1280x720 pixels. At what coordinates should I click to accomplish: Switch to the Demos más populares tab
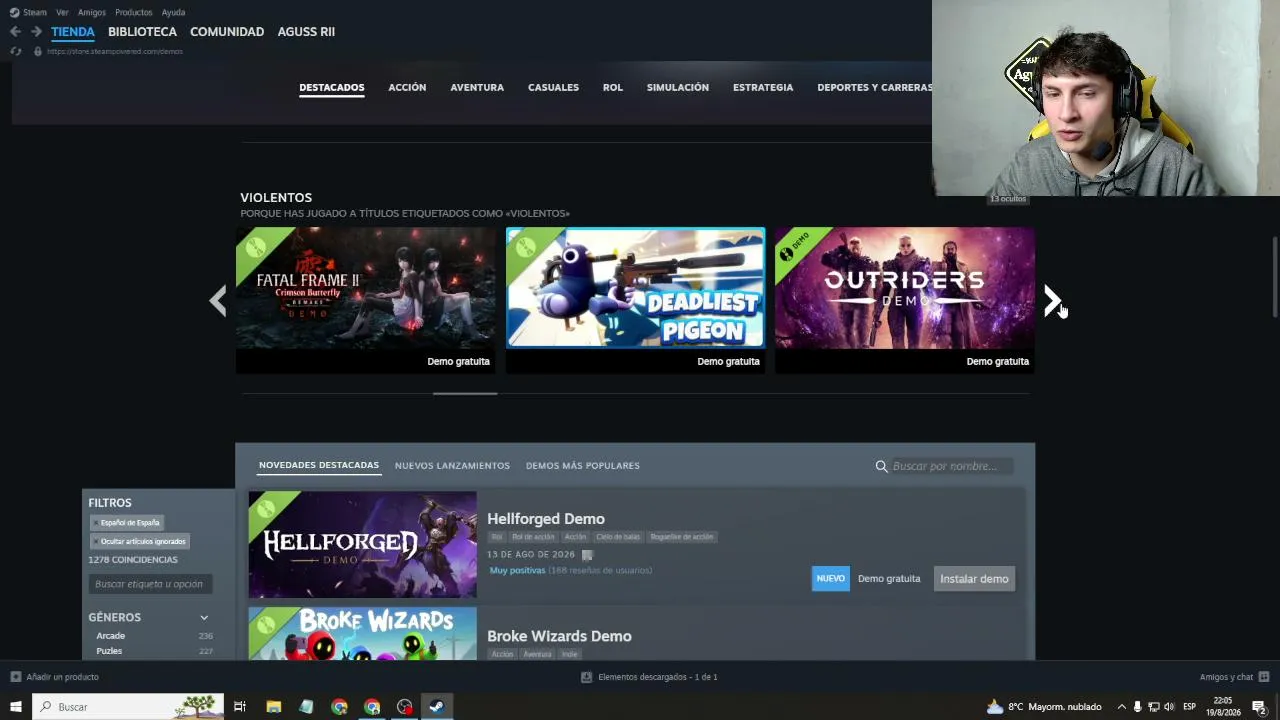coord(583,466)
